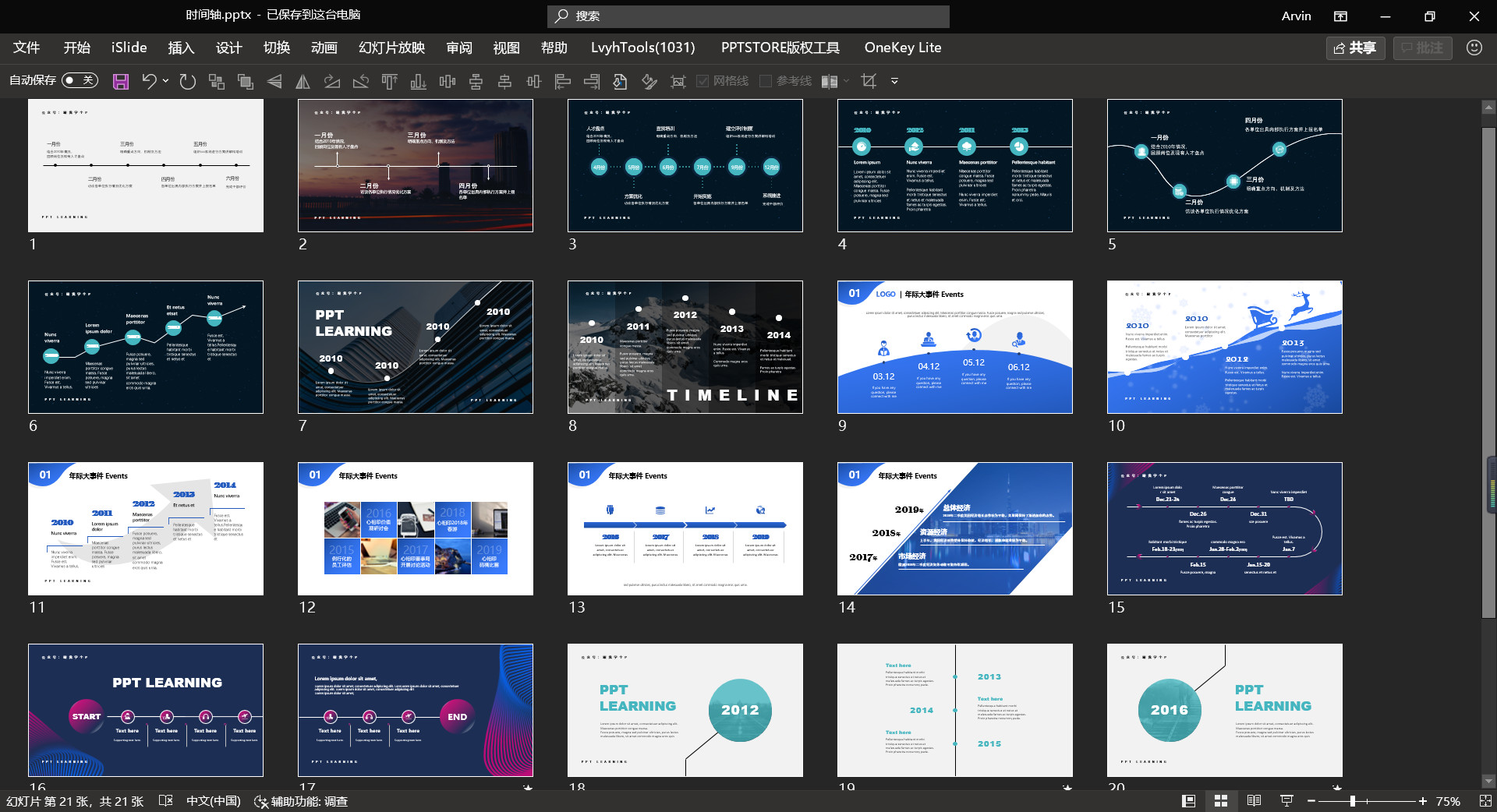This screenshot has height=812, width=1497.
Task: Click the align left icon
Action: click(x=563, y=81)
